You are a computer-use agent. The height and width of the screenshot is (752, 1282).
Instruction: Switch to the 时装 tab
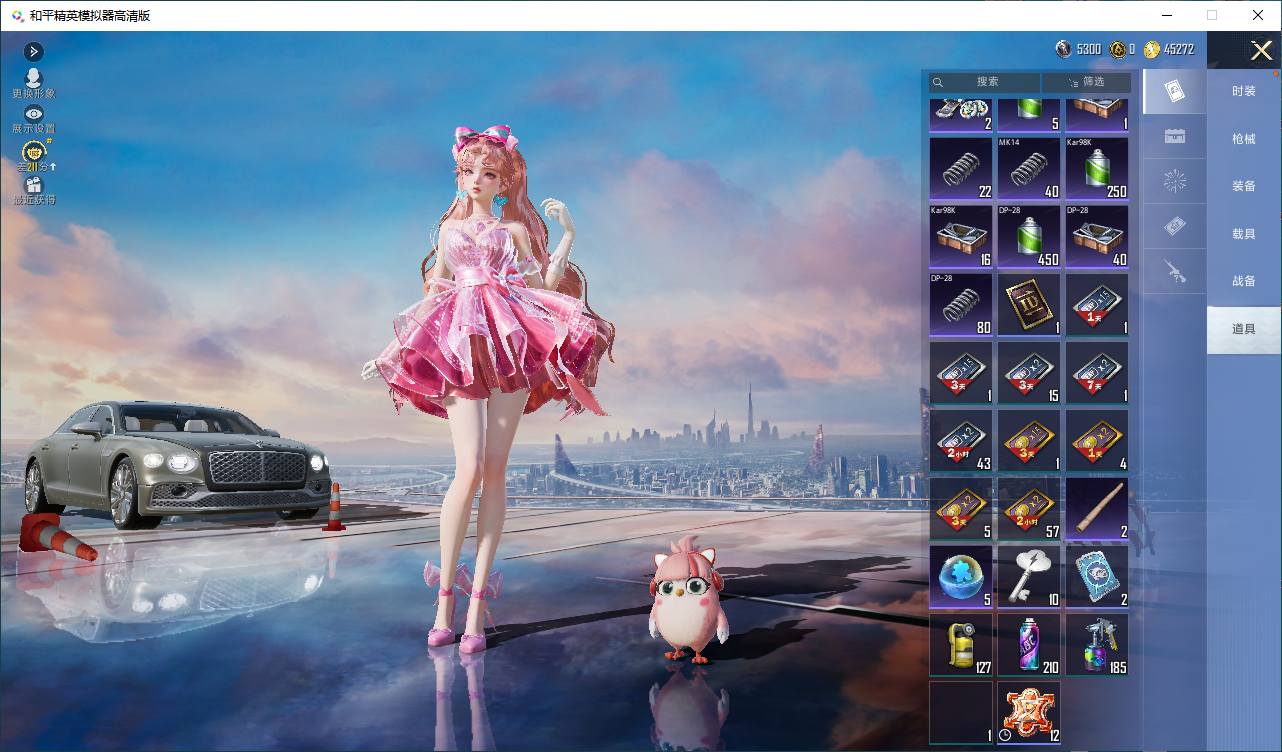coord(1244,91)
